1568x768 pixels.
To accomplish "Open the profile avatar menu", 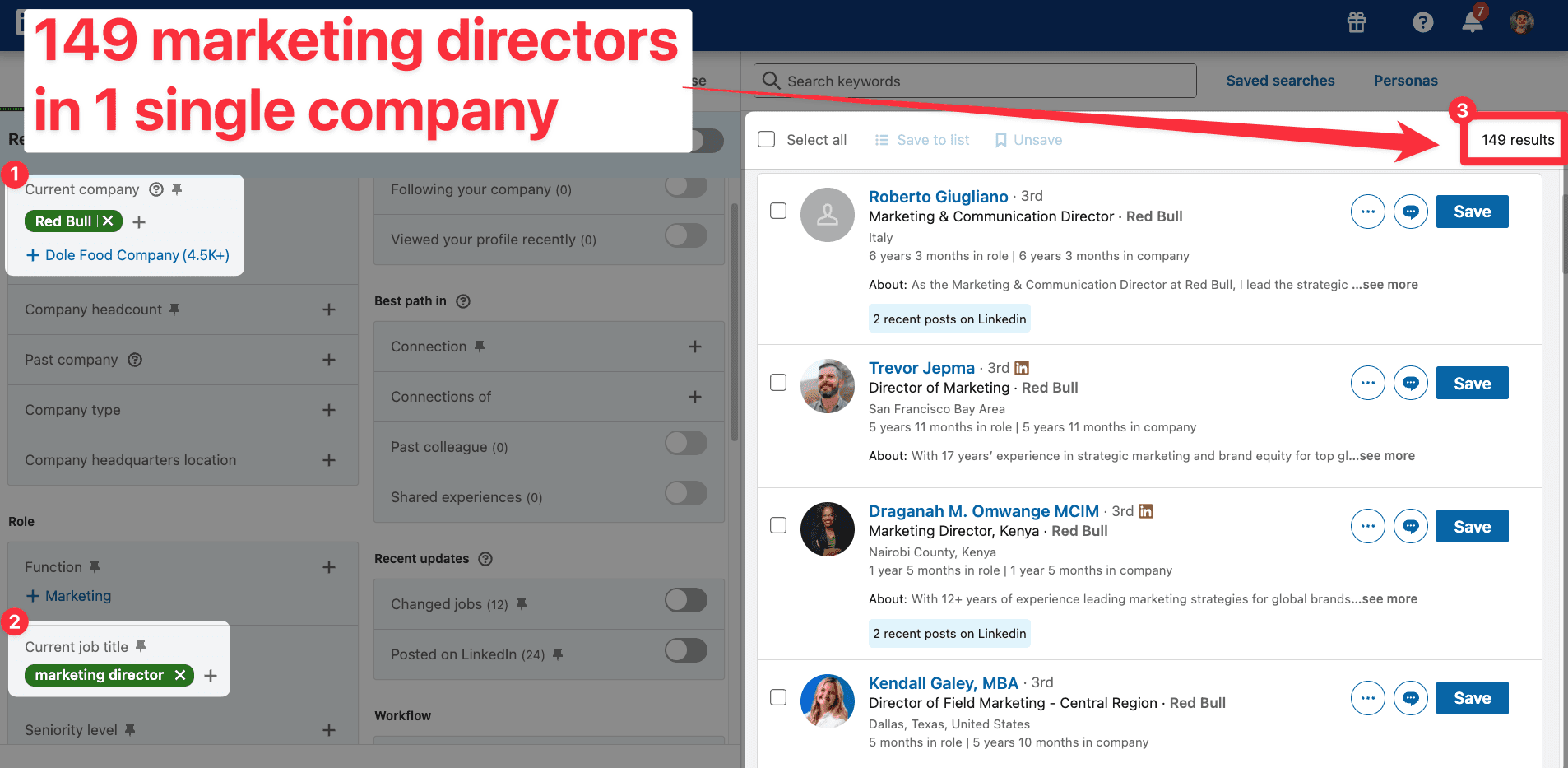I will coord(1522,22).
